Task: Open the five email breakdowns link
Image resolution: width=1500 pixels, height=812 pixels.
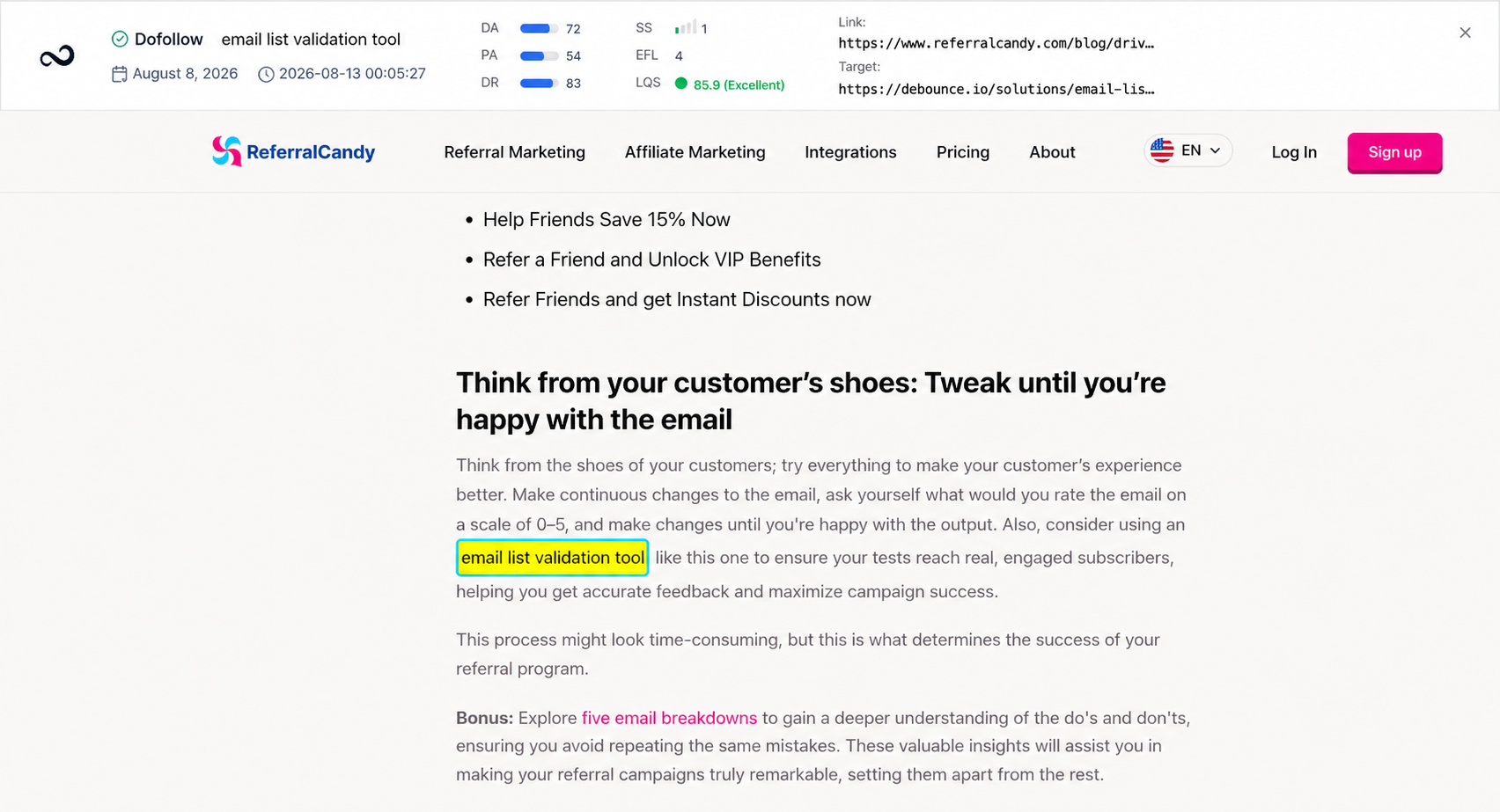Action: (669, 718)
